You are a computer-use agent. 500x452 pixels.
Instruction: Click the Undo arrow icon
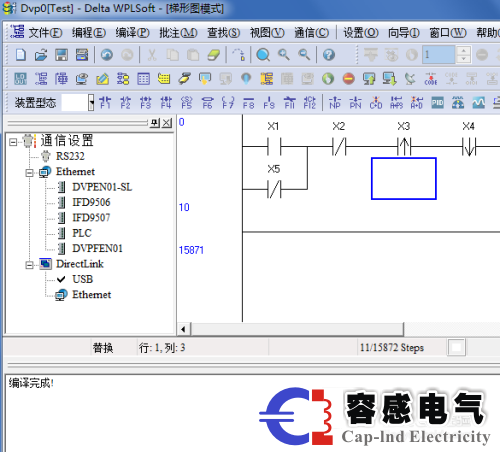coord(107,55)
